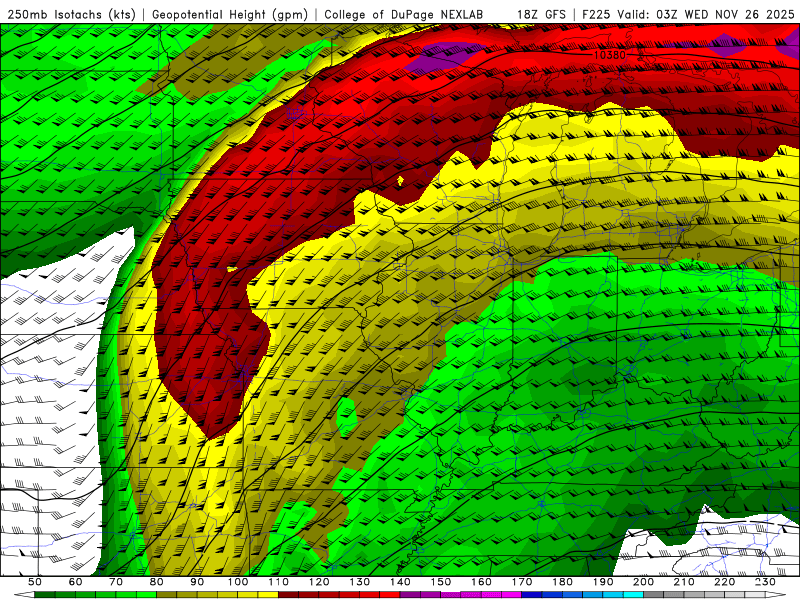Click the "College of DuPage NEXLAB" credit text
This screenshot has width=800, height=600.
click(404, 15)
